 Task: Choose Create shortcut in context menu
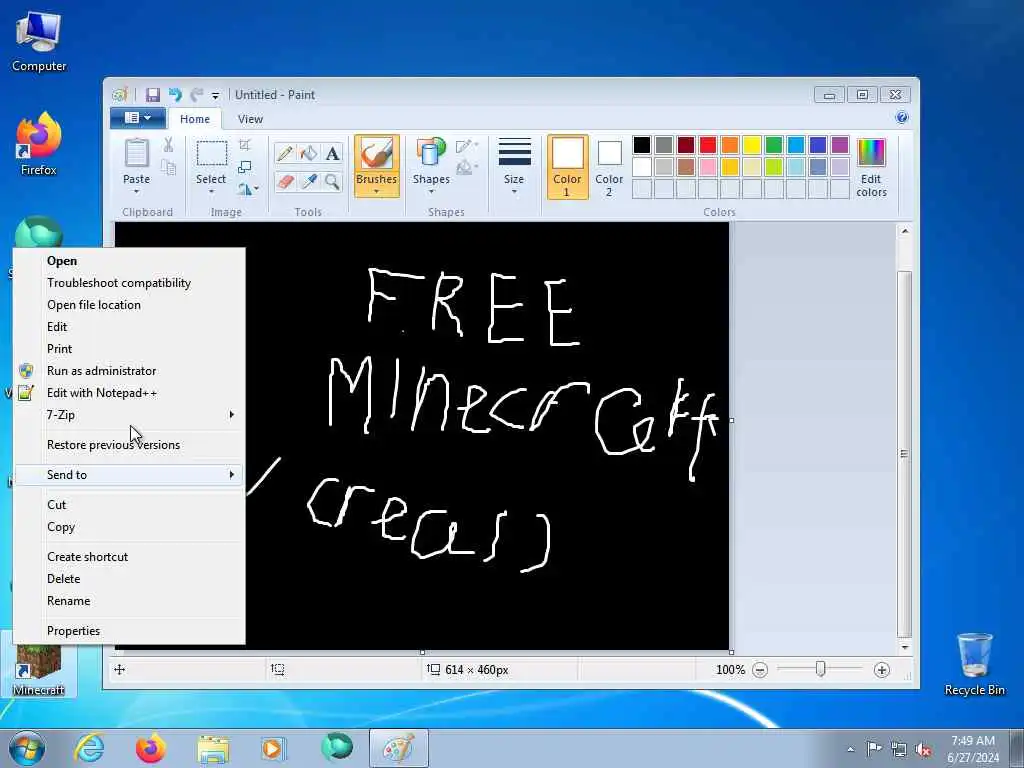pyautogui.click(x=129, y=557)
